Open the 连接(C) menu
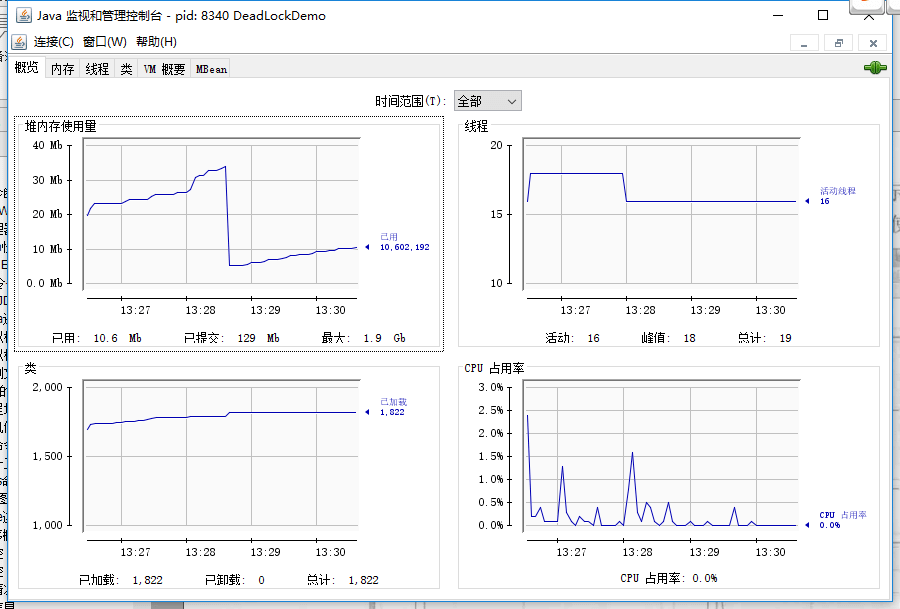900x609 pixels. point(54,42)
